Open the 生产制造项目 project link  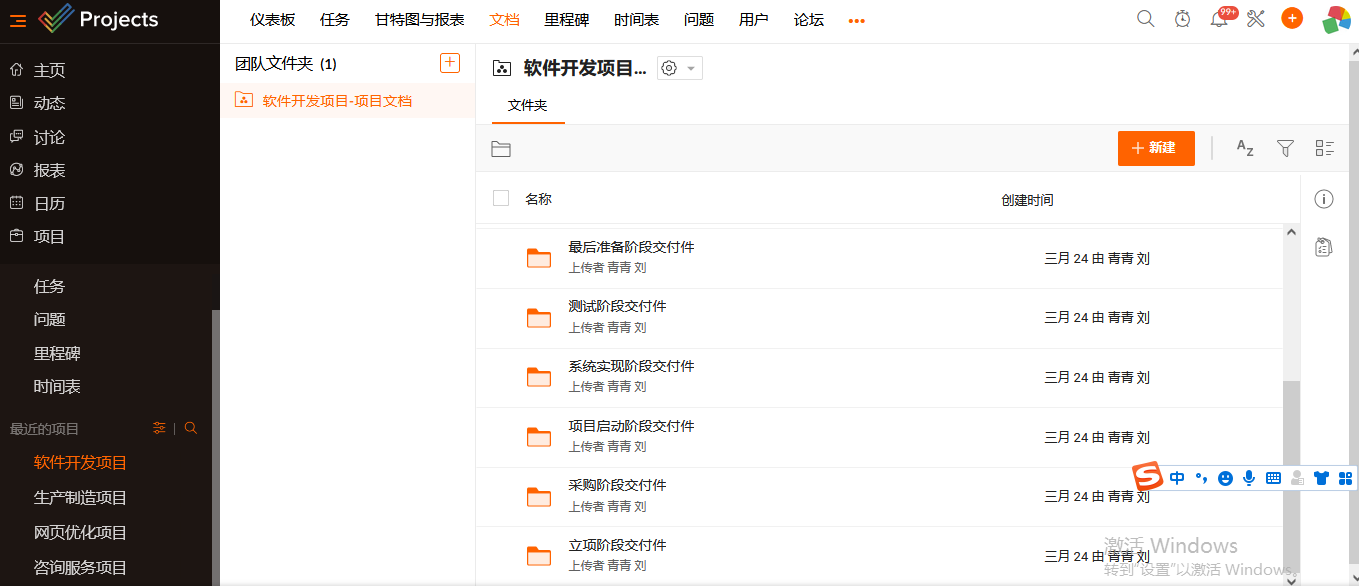pyautogui.click(x=80, y=498)
